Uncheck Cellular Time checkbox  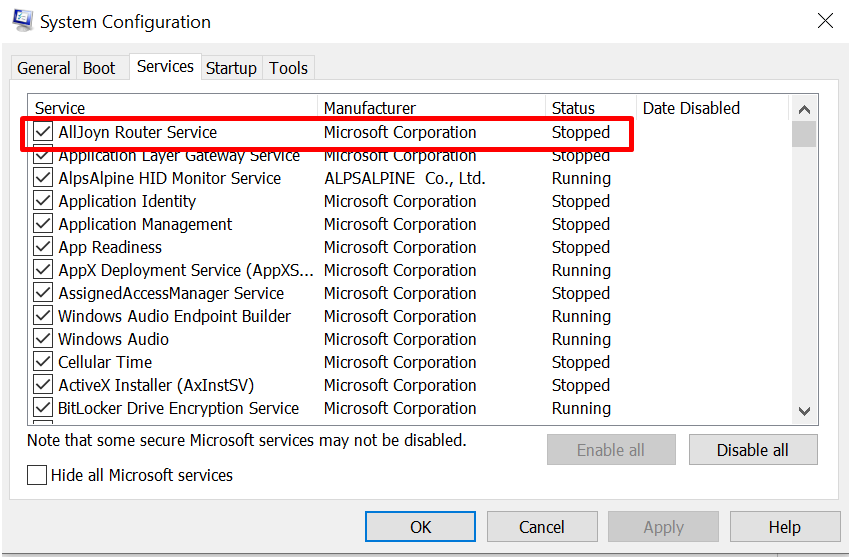(x=43, y=362)
